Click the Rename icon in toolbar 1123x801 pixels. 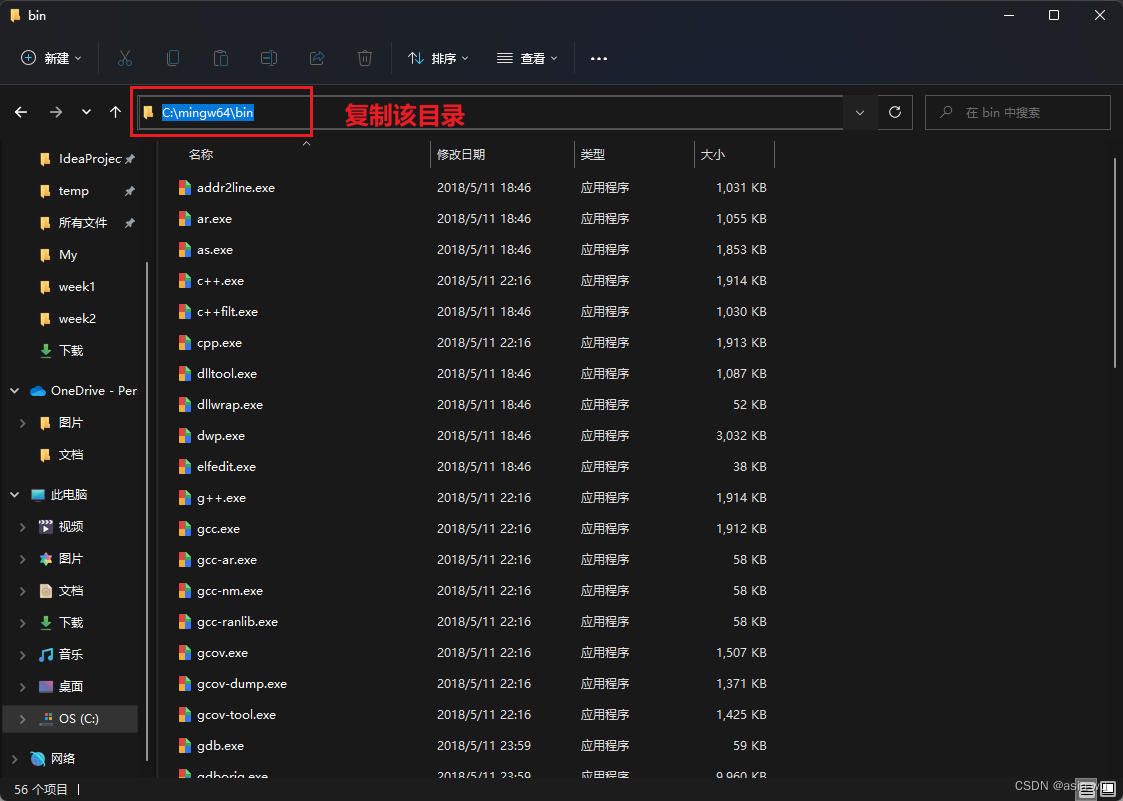269,58
